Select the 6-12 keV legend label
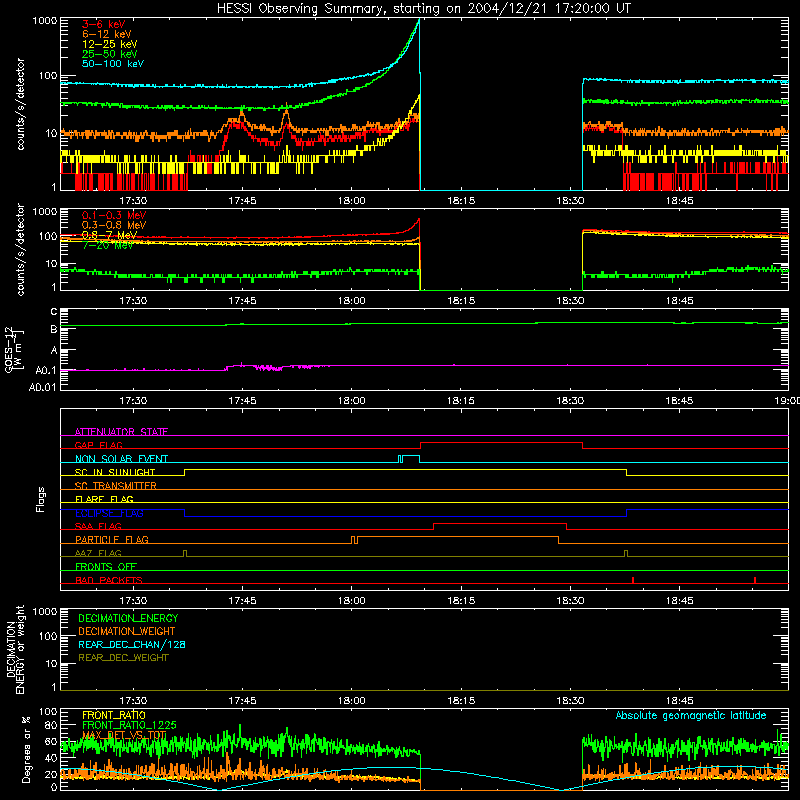The width and height of the screenshot is (800, 800). 107,34
